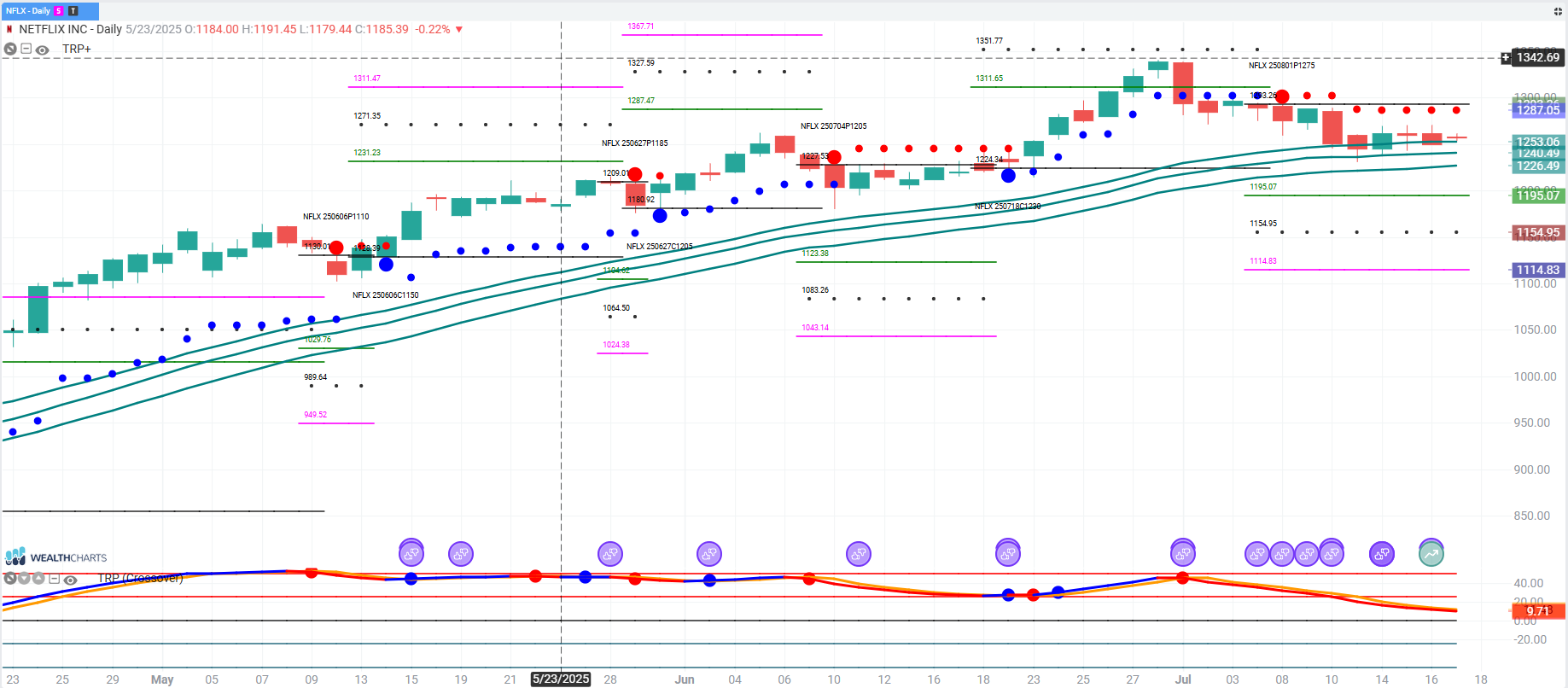Click the 1287.05 price tag on the axis

point(1538,110)
